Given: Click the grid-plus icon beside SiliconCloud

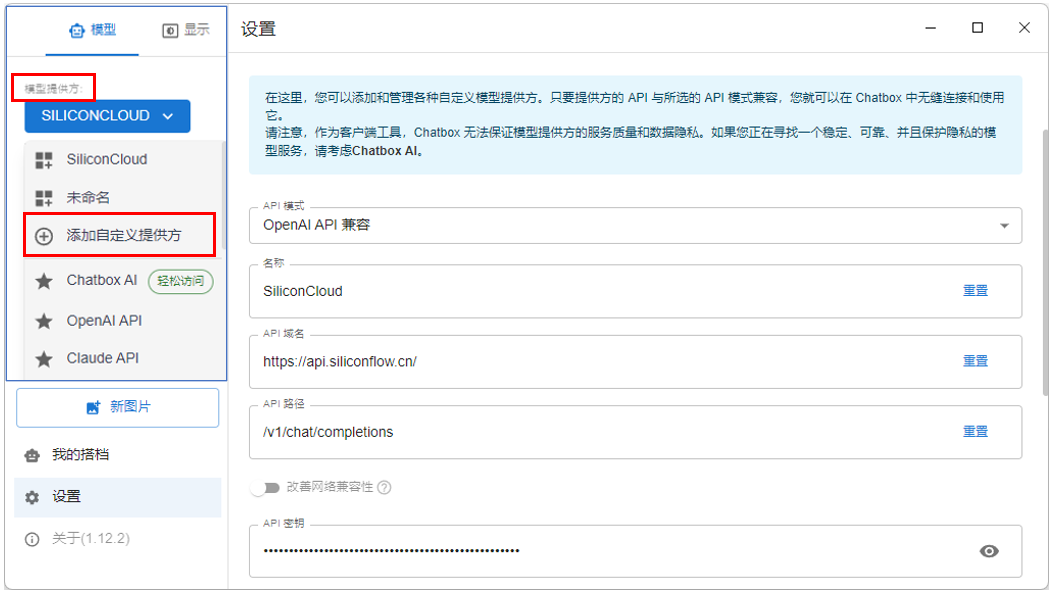Looking at the screenshot, I should (x=44, y=160).
